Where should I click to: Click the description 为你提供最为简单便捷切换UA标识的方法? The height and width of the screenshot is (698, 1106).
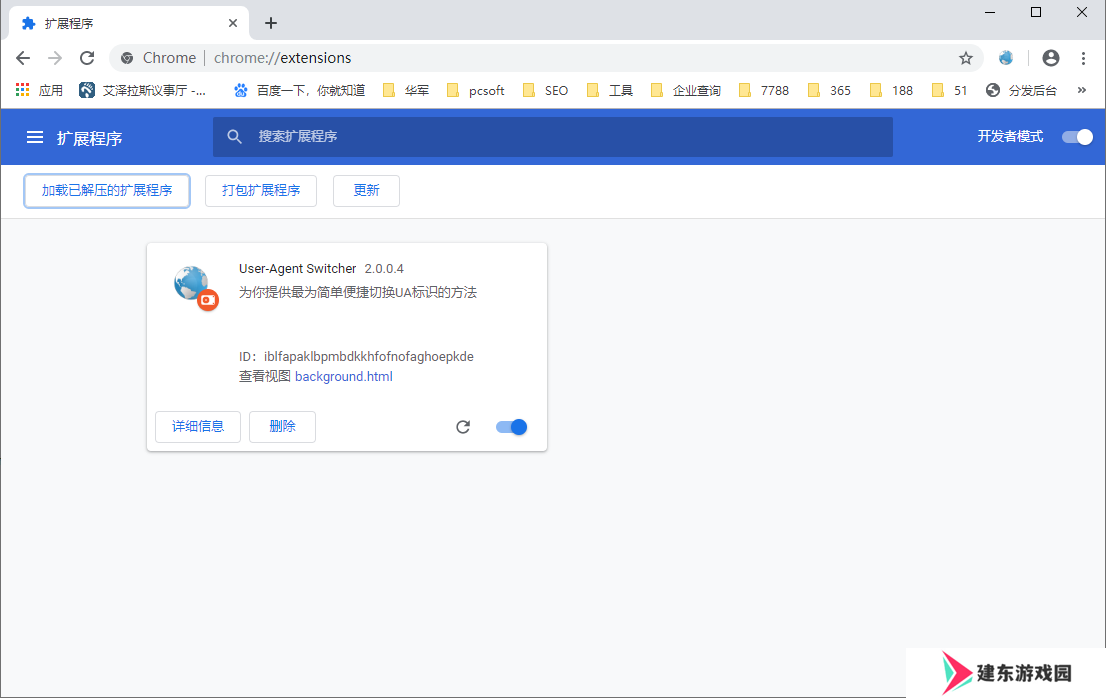[358, 293]
